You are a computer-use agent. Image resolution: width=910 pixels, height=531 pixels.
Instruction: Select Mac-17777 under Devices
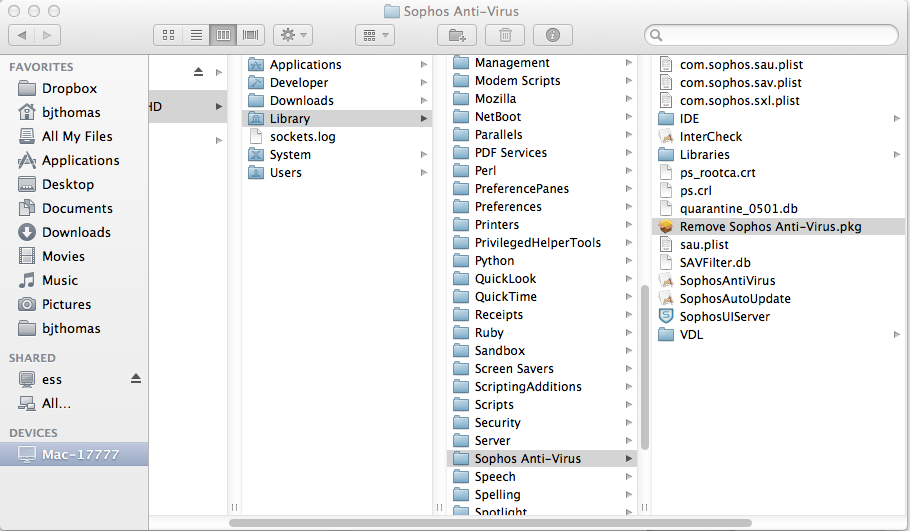pyautogui.click(x=74, y=454)
